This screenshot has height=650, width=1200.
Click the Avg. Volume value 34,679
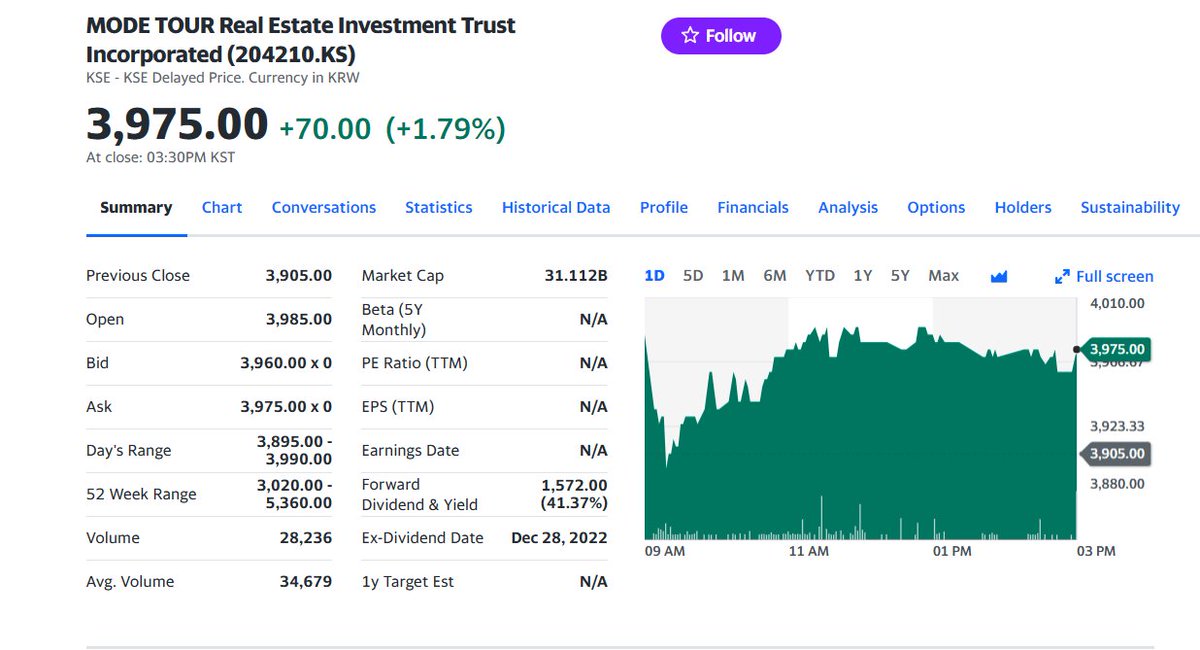(x=306, y=582)
